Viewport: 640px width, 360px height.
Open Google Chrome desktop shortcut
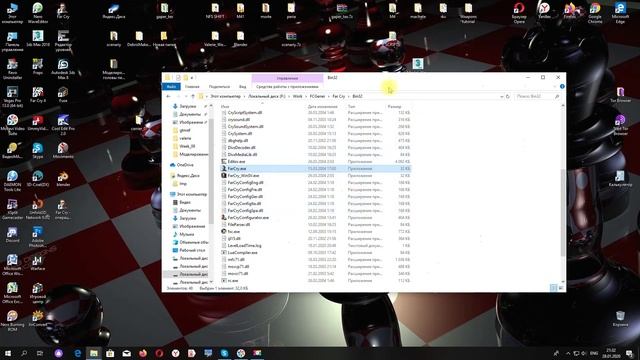click(x=595, y=12)
